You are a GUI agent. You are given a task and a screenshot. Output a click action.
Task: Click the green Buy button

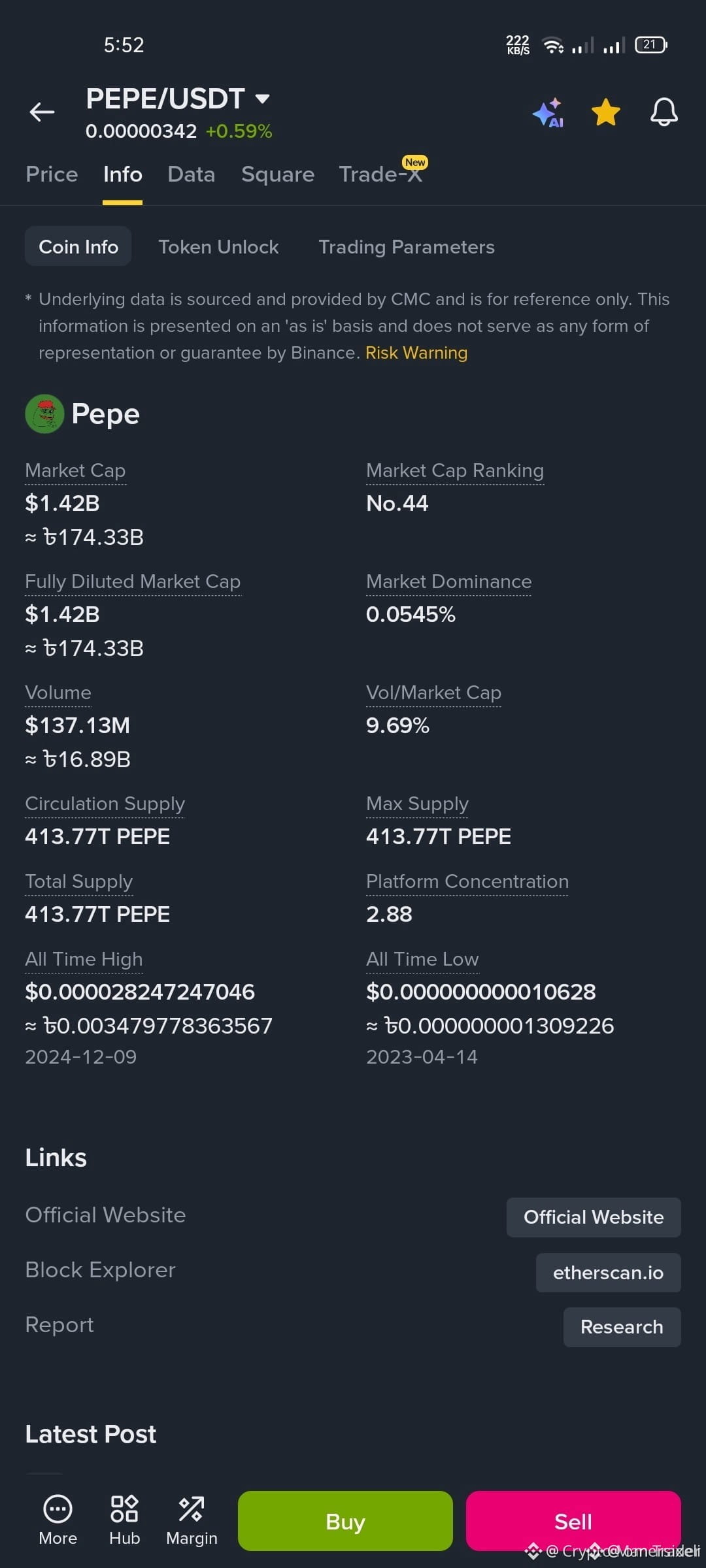345,1521
